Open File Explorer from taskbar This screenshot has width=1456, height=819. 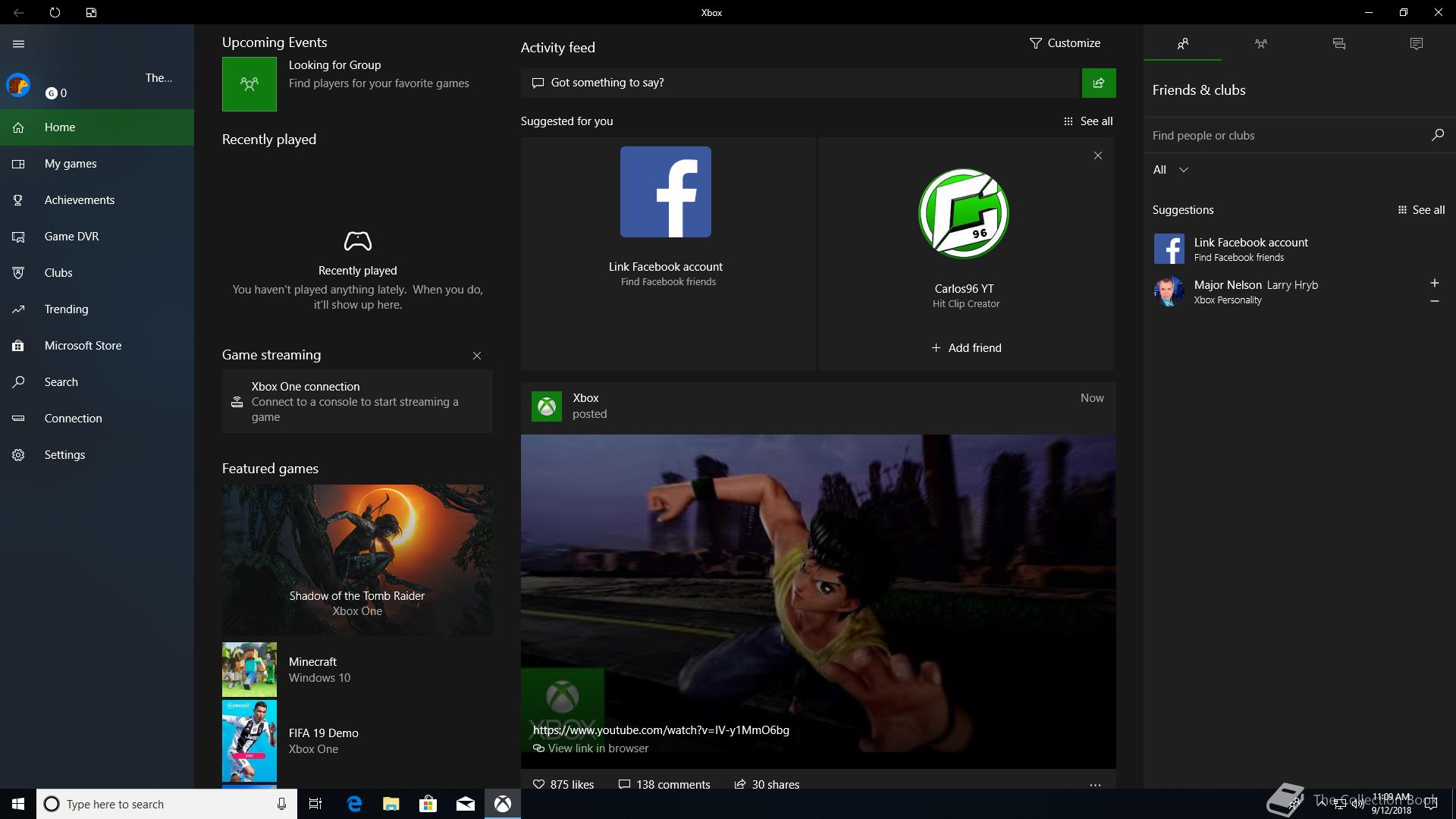click(391, 804)
